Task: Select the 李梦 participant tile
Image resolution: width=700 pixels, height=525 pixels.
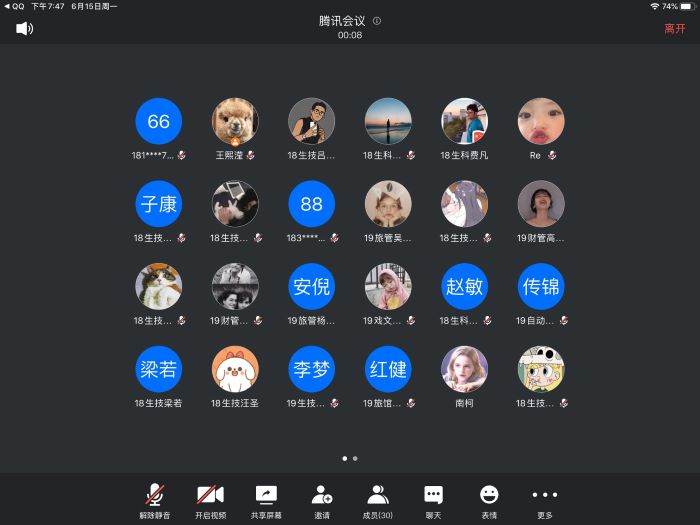Action: tap(312, 370)
